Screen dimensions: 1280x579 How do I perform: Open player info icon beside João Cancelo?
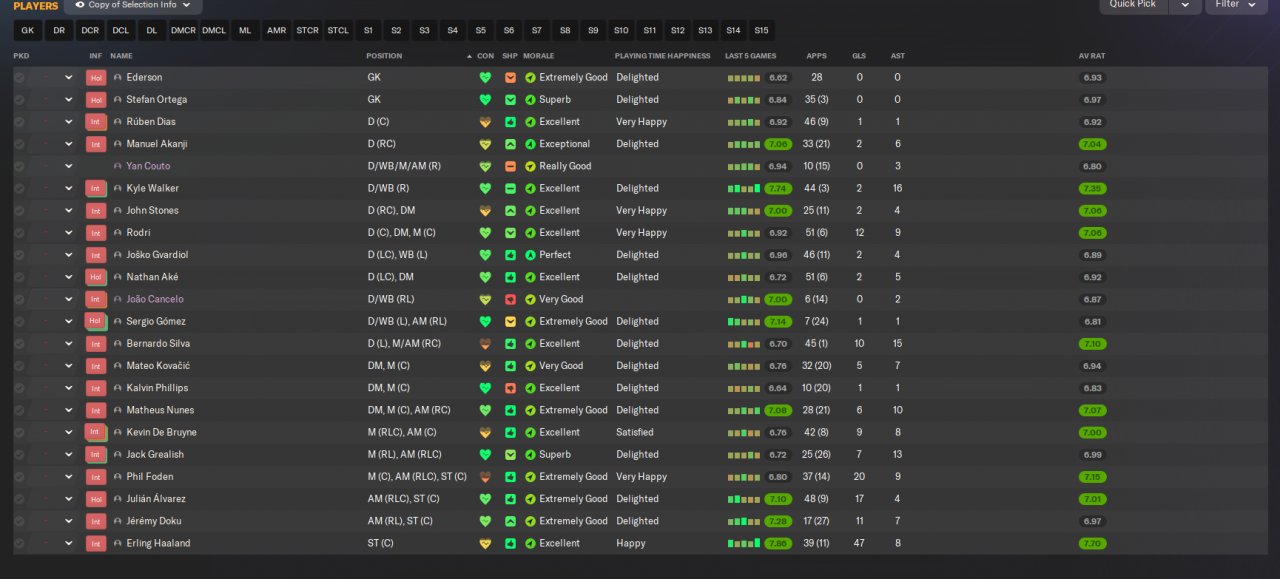coord(118,299)
